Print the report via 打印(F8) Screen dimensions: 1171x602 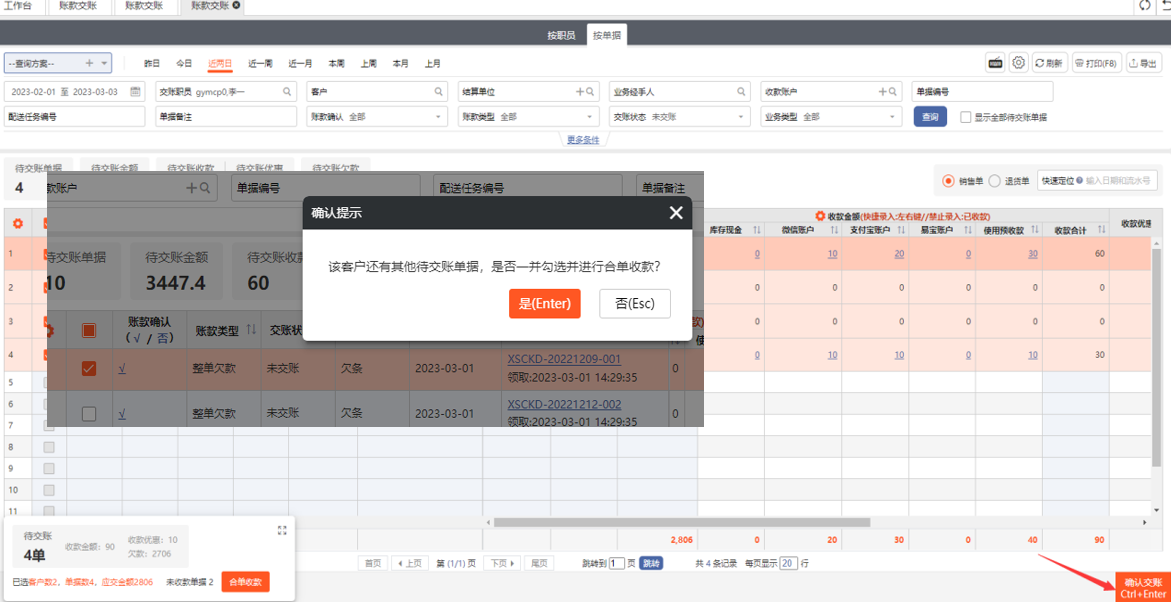tap(1095, 62)
